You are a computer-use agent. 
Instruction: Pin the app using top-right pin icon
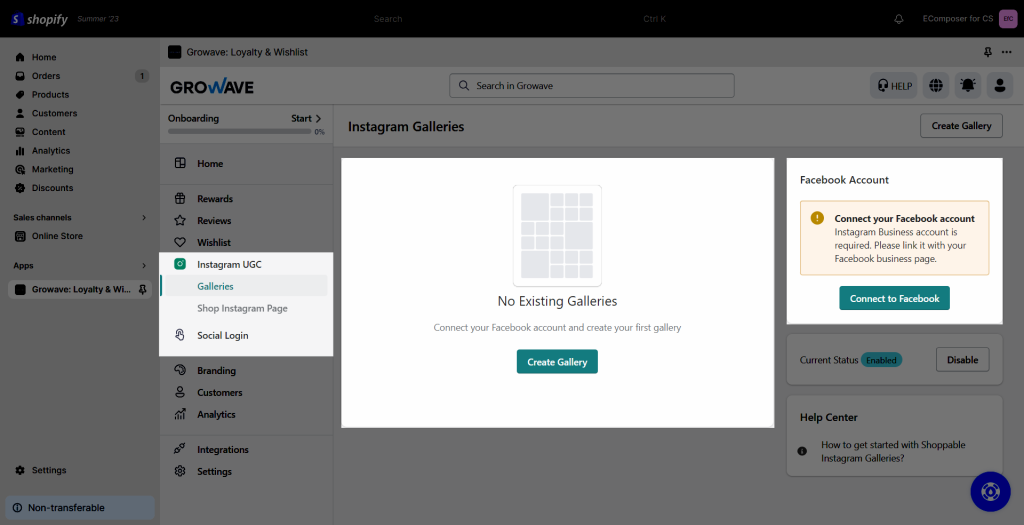pyautogui.click(x=988, y=52)
